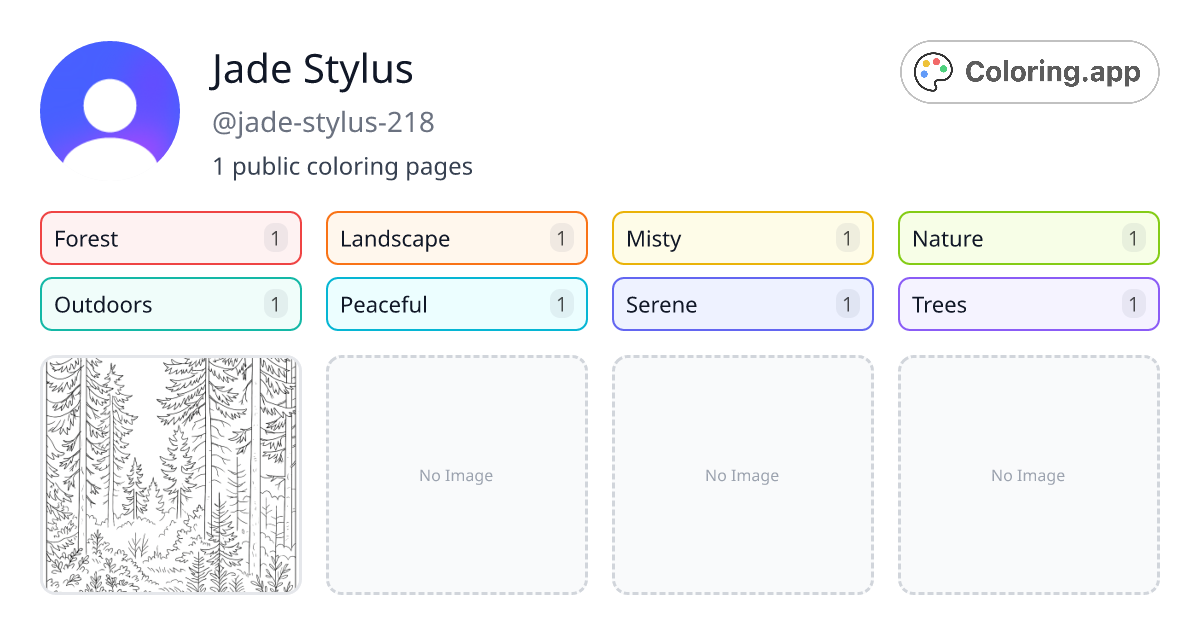Viewport: 1200px width, 630px height.
Task: Click the count badge on Peaceful tag
Action: pos(561,304)
